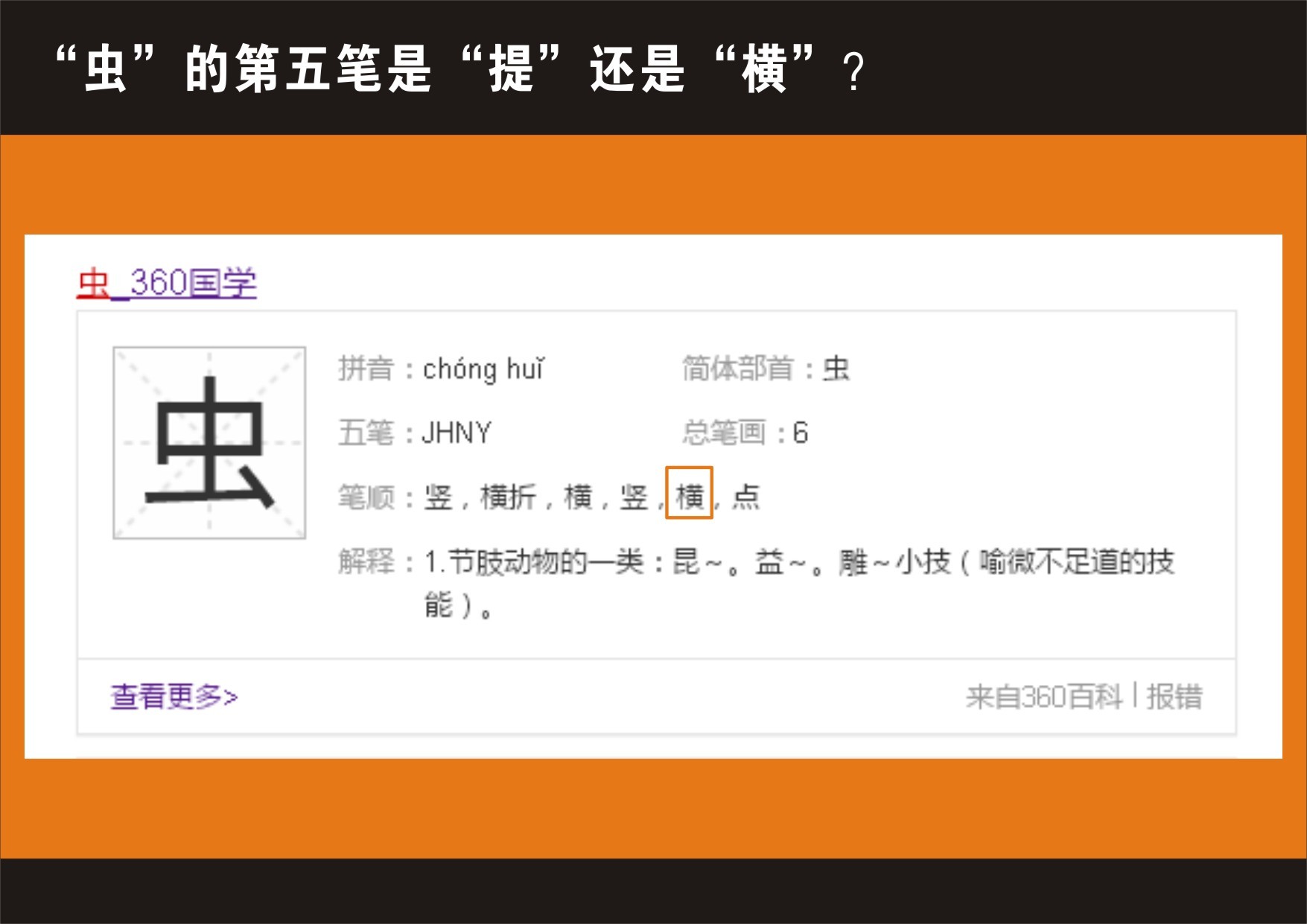This screenshot has width=1307, height=924.
Task: Click the large 虫 character image
Action: pyautogui.click(x=209, y=443)
